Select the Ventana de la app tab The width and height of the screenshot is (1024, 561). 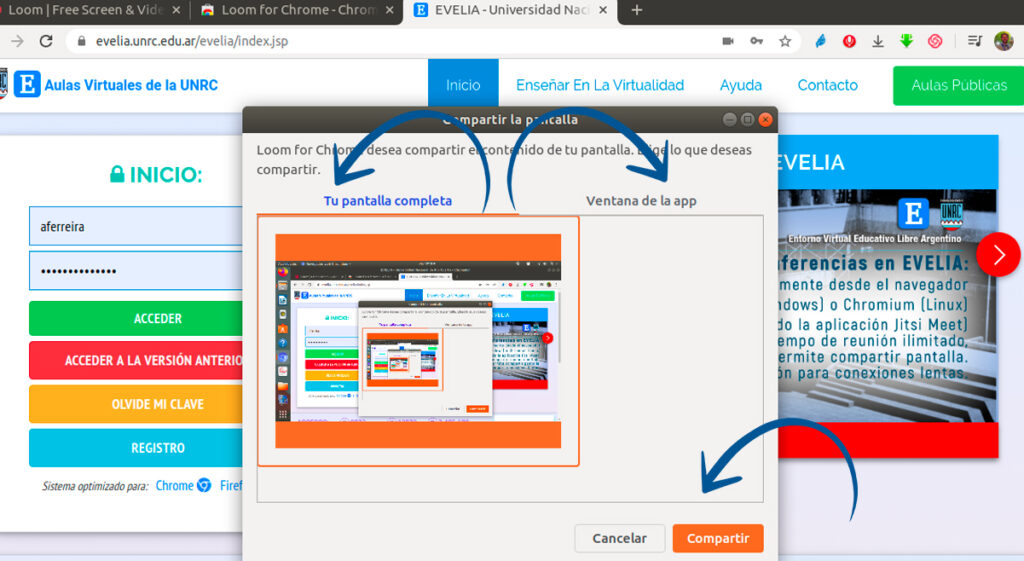click(x=641, y=200)
